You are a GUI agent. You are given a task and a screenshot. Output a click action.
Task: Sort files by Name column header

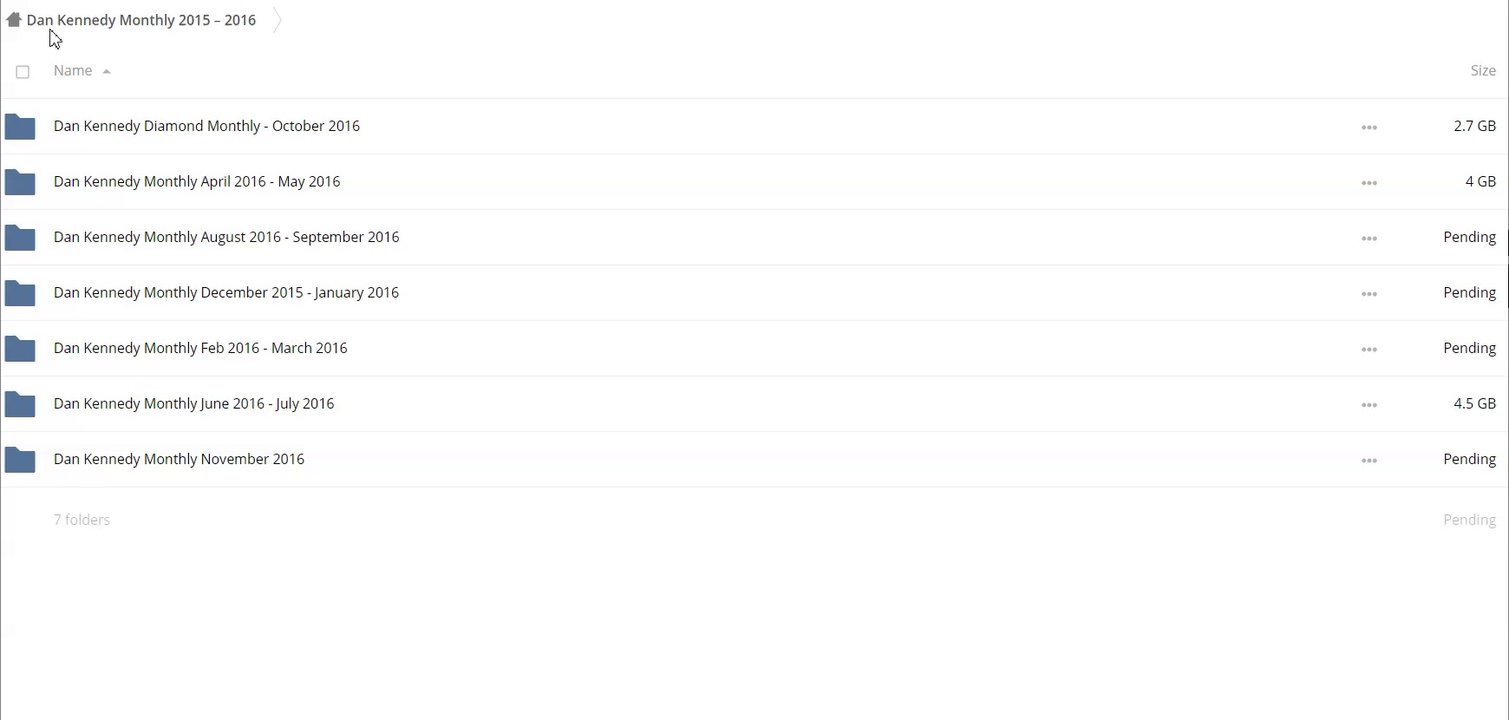pyautogui.click(x=73, y=71)
